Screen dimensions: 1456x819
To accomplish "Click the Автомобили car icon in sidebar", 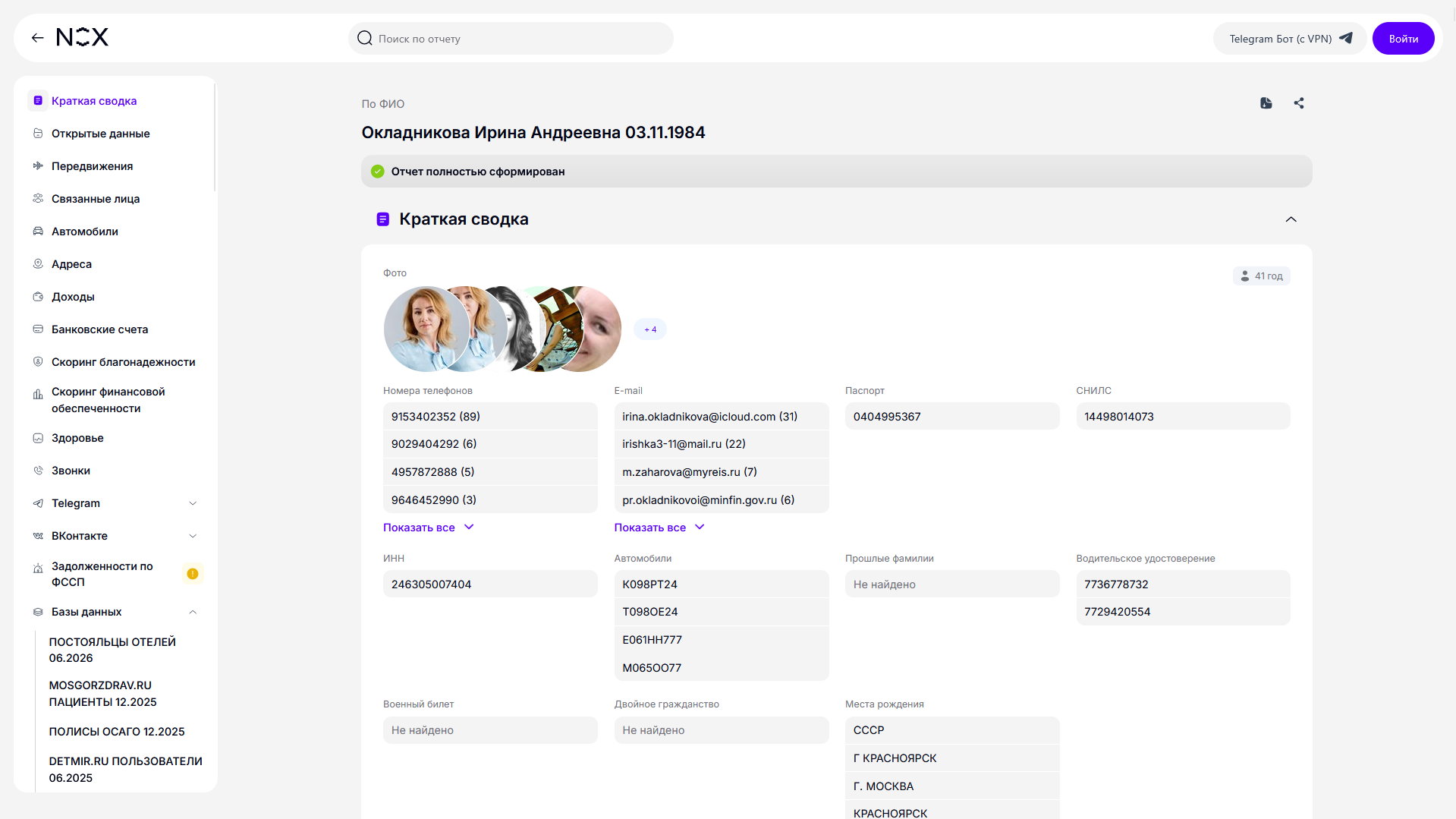I will coord(38,232).
